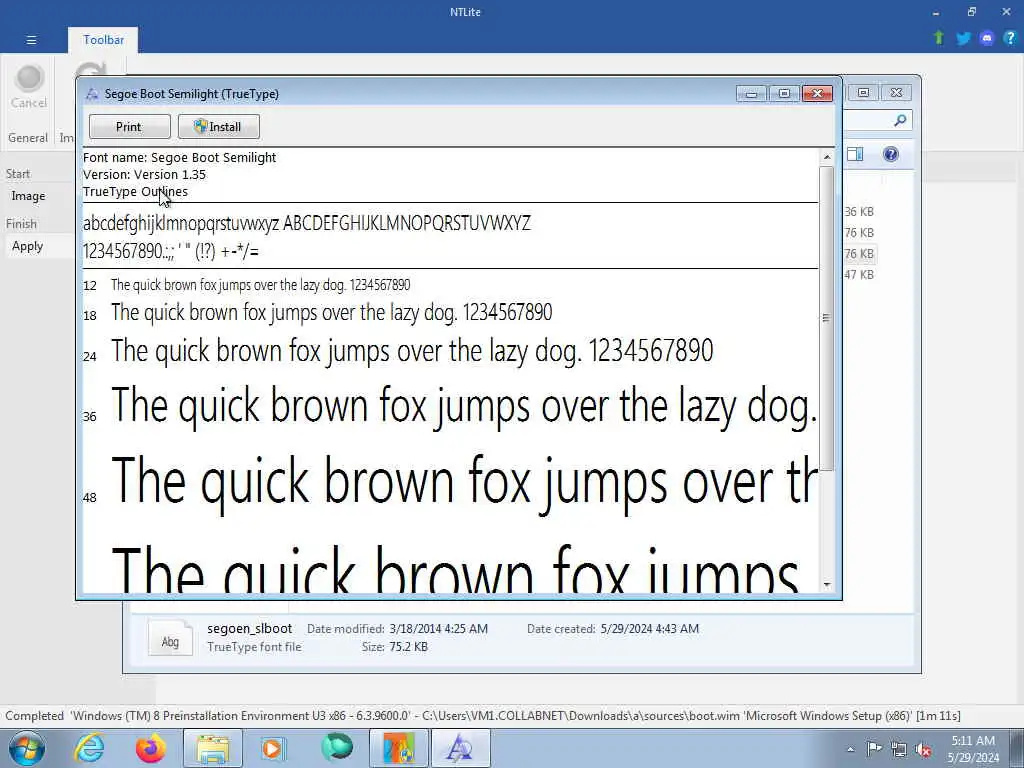
Task: Switch to the font viewer taskbar button
Action: tap(460, 748)
